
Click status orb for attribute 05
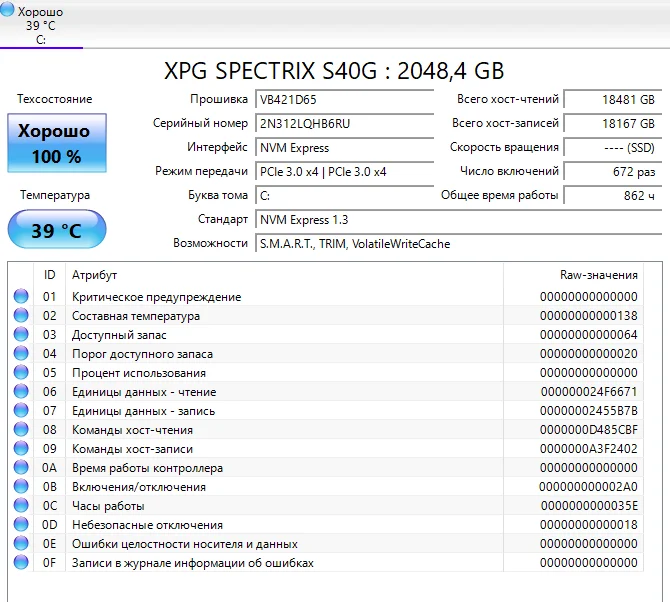click(x=21, y=372)
